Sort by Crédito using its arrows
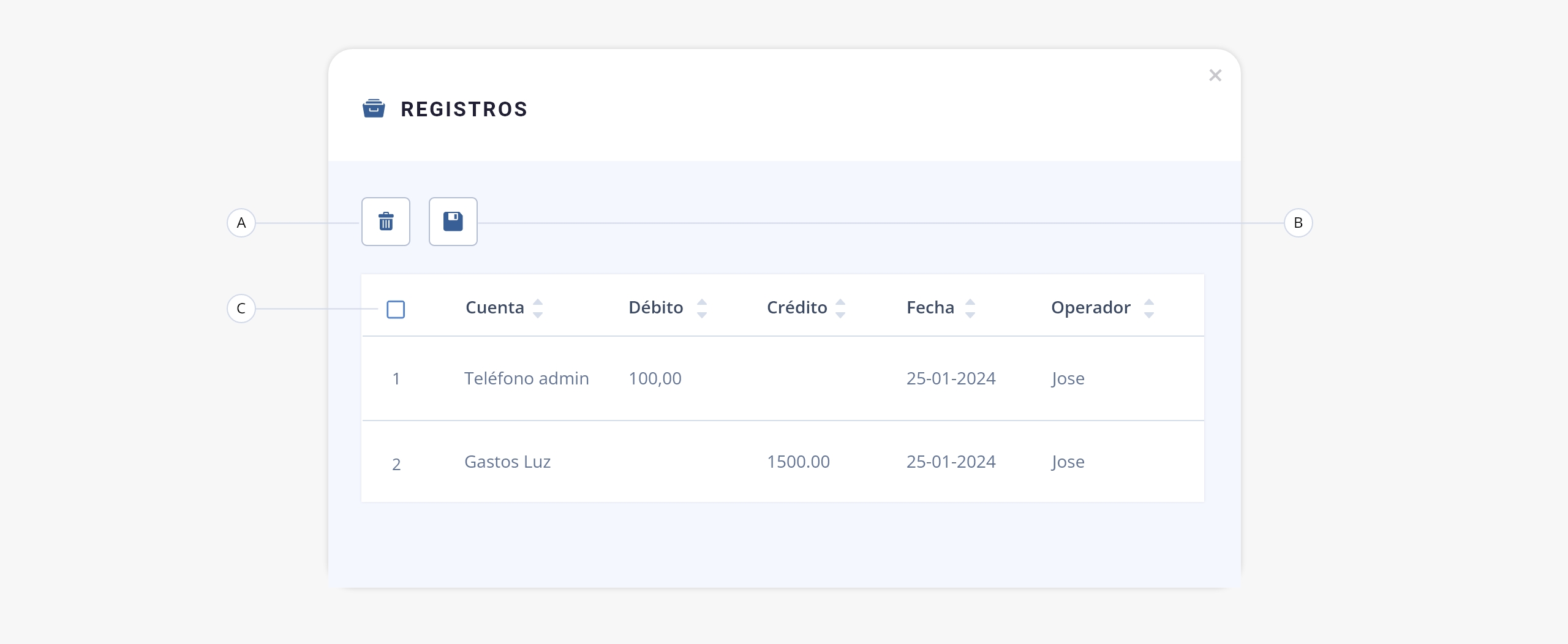This screenshot has width=1568, height=644. click(840, 309)
